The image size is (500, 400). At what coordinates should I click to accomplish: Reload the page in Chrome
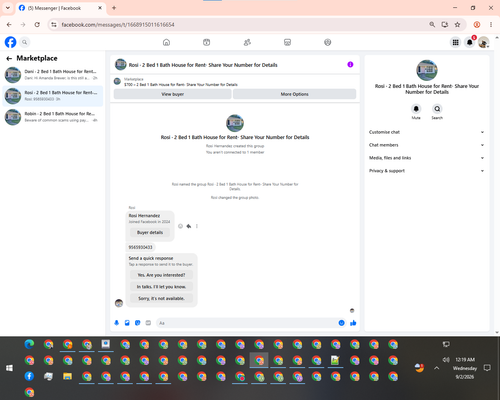[x=37, y=25]
